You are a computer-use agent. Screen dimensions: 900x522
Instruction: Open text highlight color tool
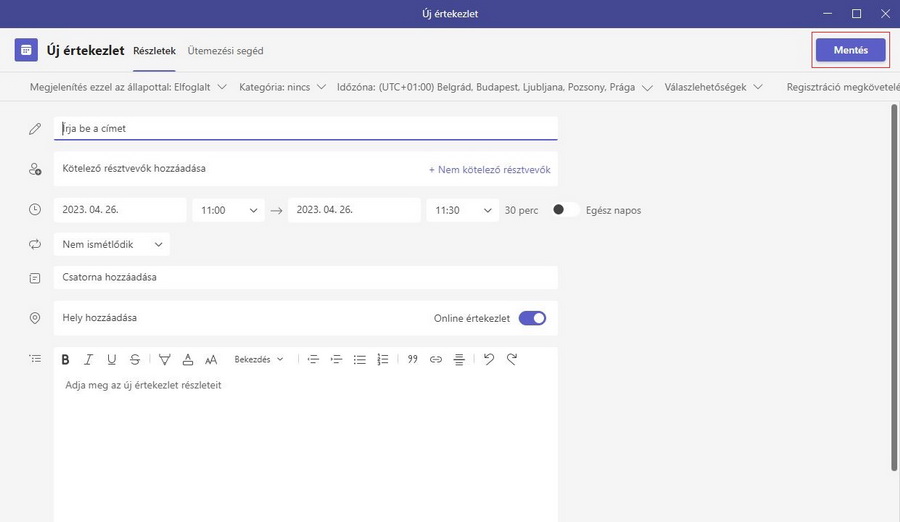point(164,359)
